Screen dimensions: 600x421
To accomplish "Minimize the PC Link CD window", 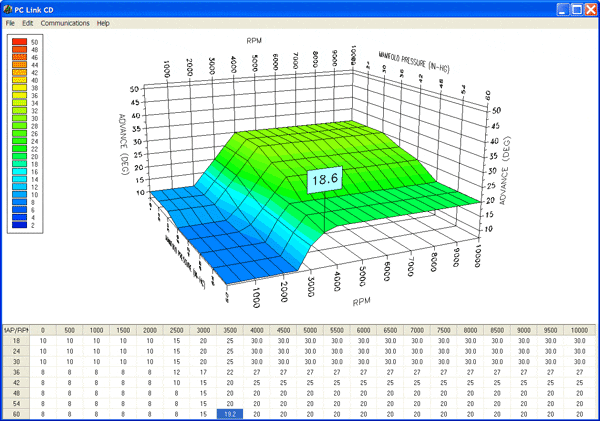I will click(x=562, y=8).
